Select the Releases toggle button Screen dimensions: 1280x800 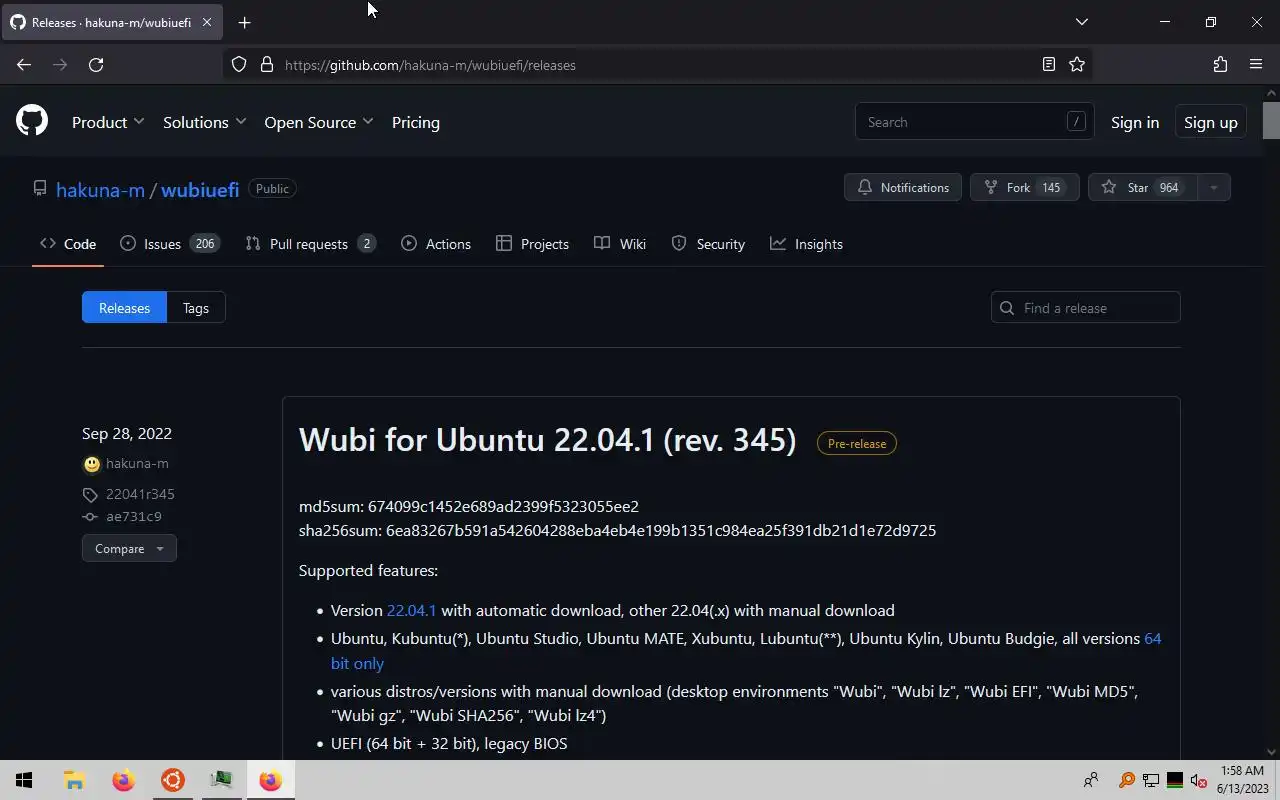(124, 308)
